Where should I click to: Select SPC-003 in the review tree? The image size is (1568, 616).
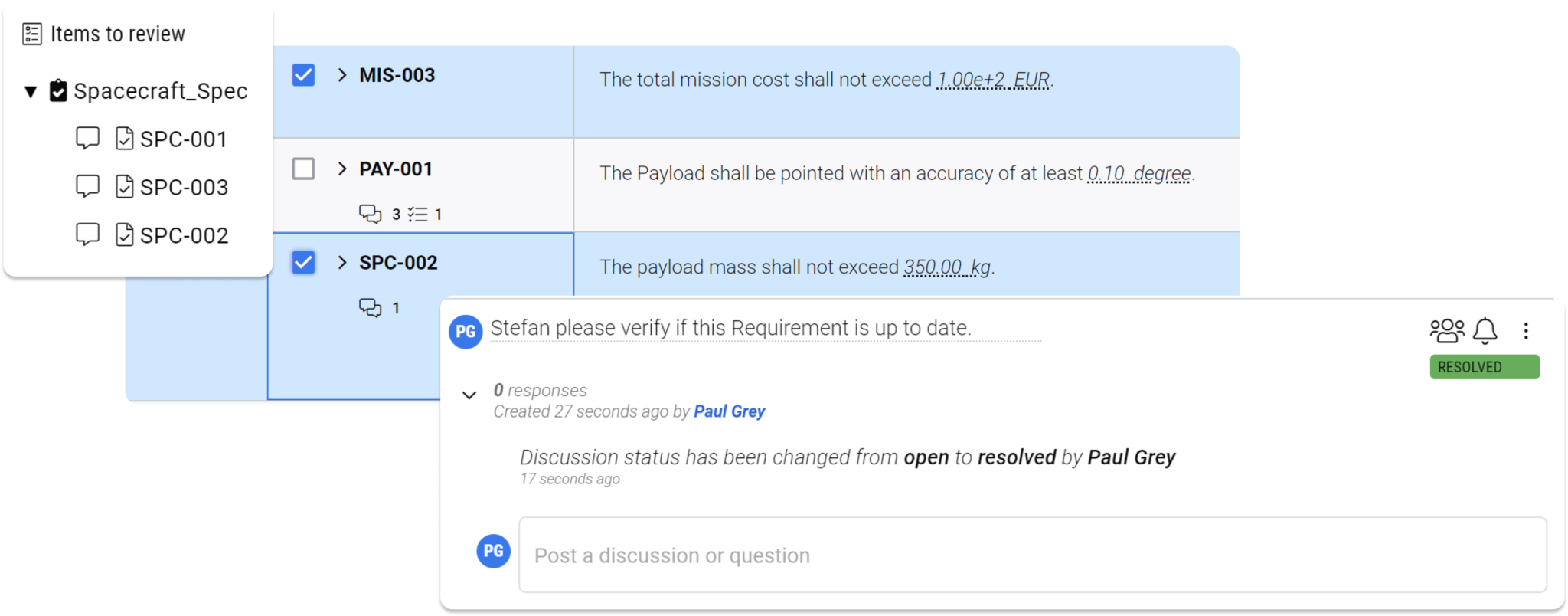[183, 187]
